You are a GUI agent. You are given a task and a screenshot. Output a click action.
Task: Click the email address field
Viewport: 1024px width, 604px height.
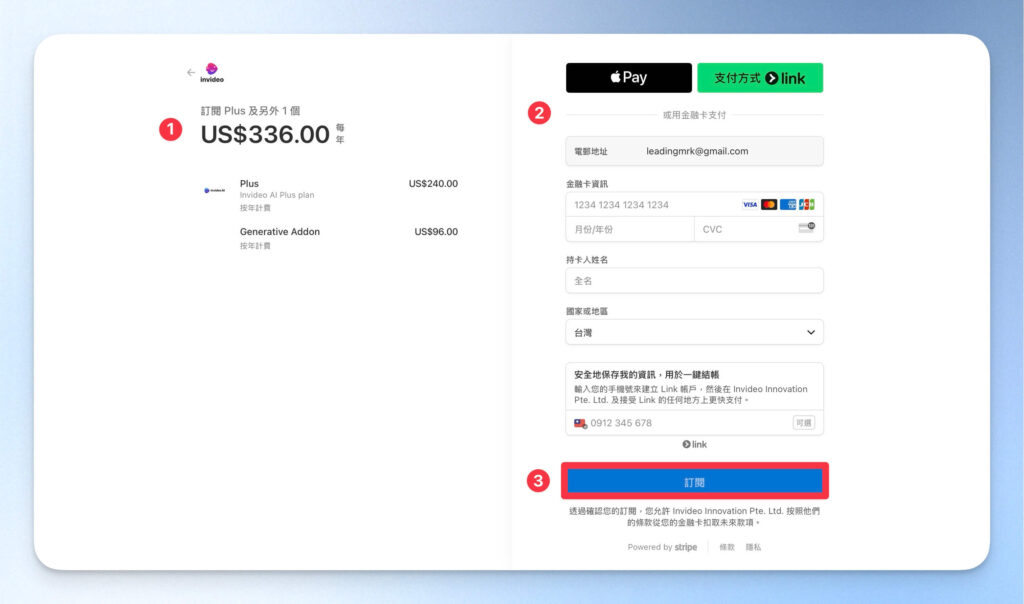click(694, 151)
